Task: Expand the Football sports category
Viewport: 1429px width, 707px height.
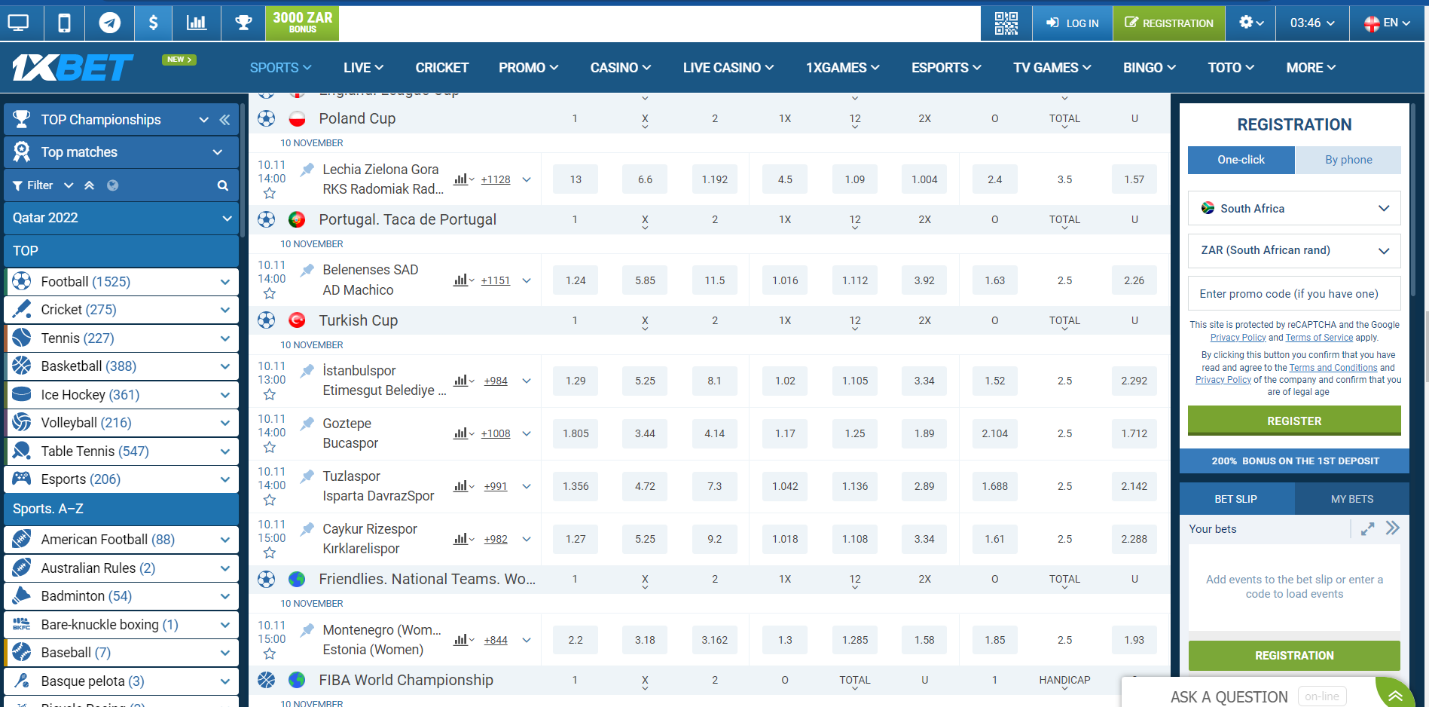Action: [225, 282]
